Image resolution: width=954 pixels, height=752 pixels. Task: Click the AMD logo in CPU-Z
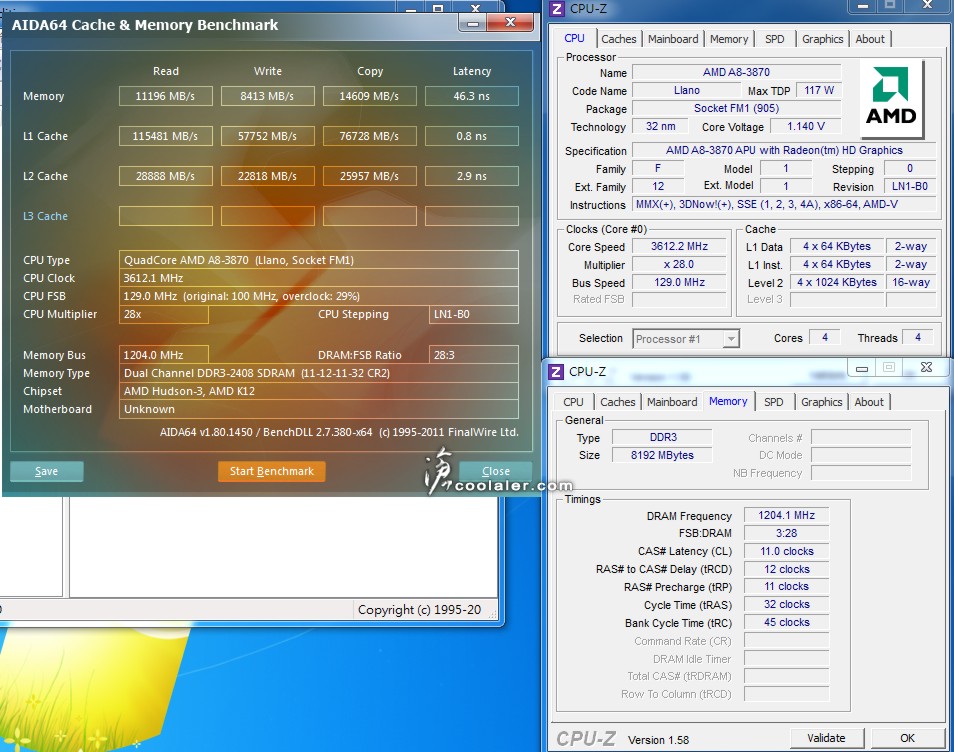pyautogui.click(x=891, y=98)
